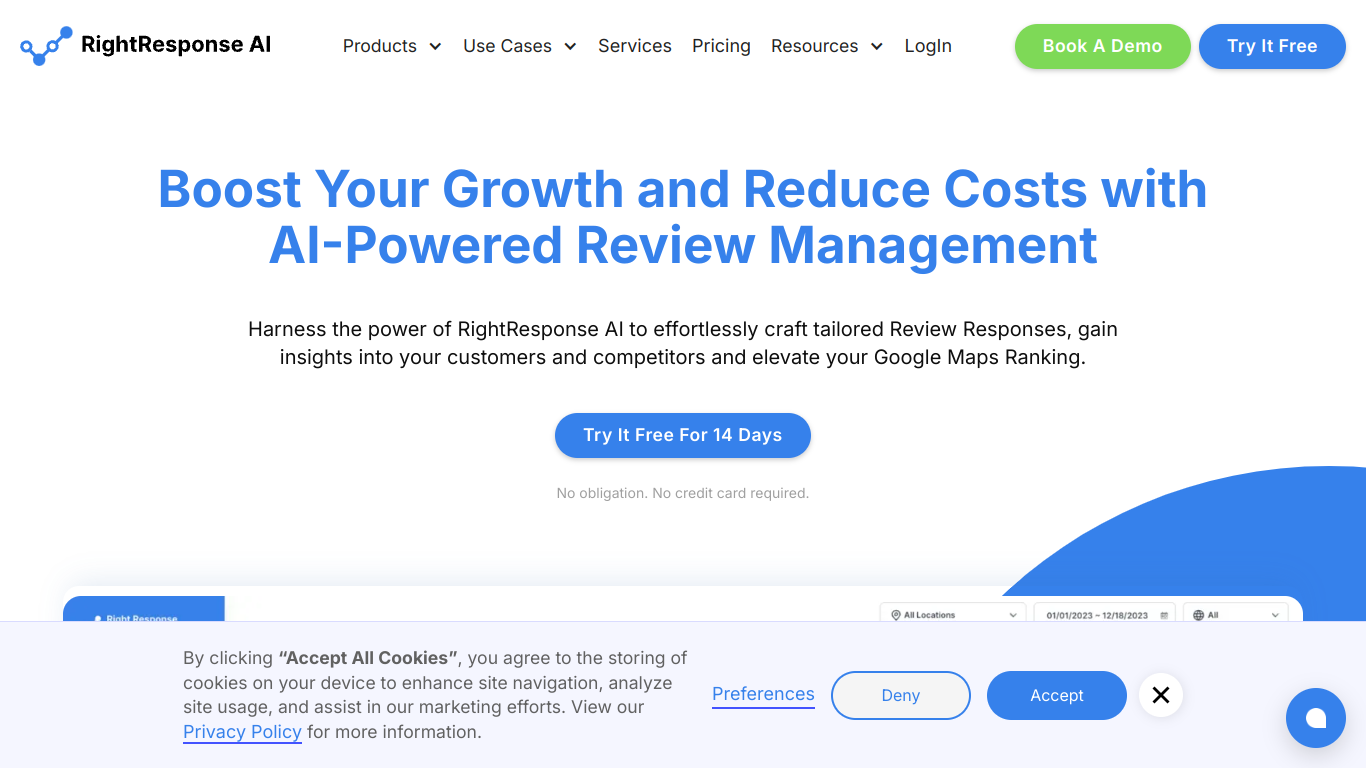
Task: Open the Use Cases menu item
Action: pyautogui.click(x=507, y=46)
